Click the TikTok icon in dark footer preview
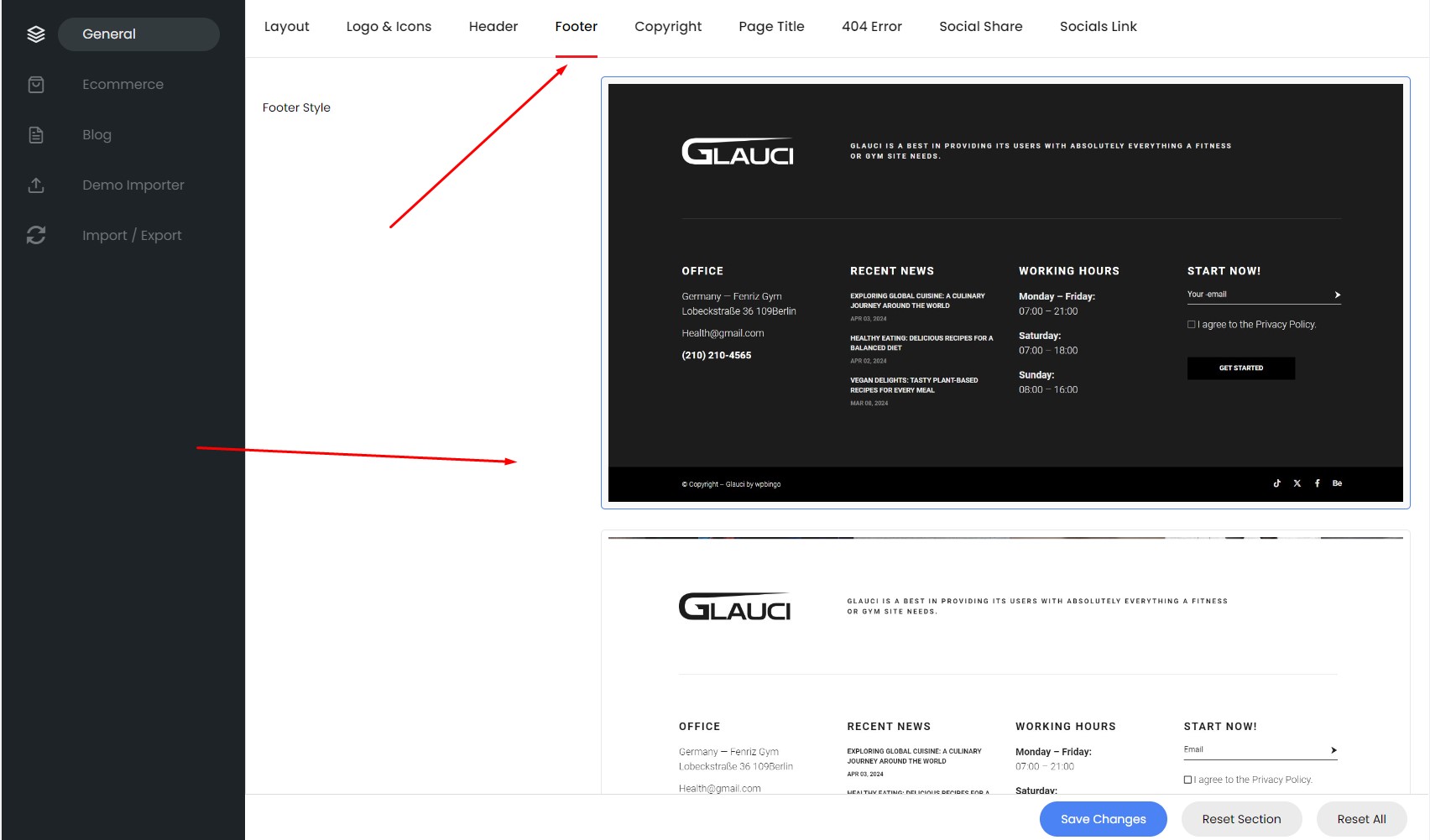 point(1276,483)
